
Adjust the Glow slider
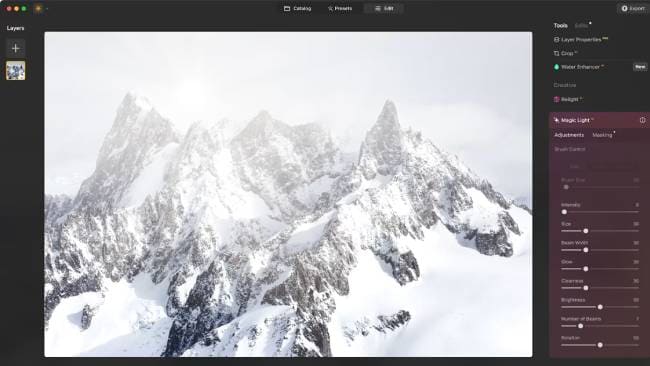600,269
